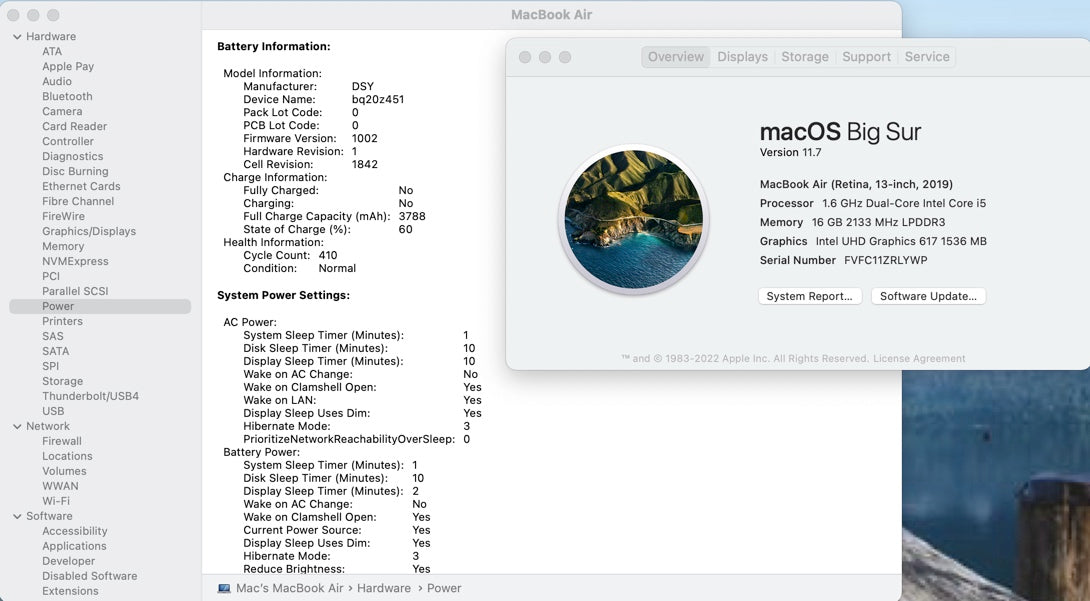Collapse the Software section in sidebar
The width and height of the screenshot is (1090, 601).
17,516
